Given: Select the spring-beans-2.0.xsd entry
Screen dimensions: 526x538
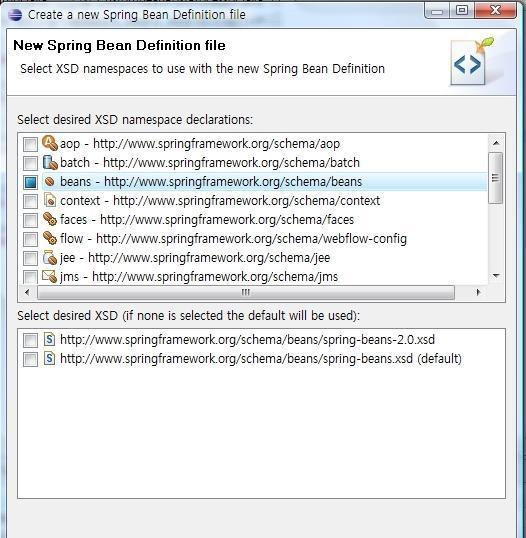Looking at the screenshot, I should (247, 340).
